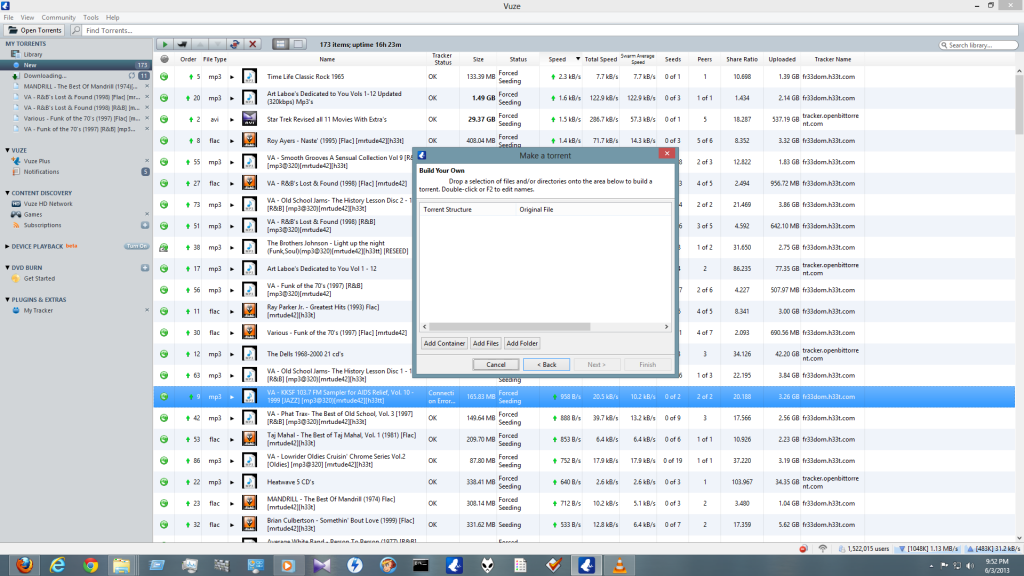Click the red X Remove toolbar icon
Image resolution: width=1024 pixels, height=576 pixels.
coord(253,44)
